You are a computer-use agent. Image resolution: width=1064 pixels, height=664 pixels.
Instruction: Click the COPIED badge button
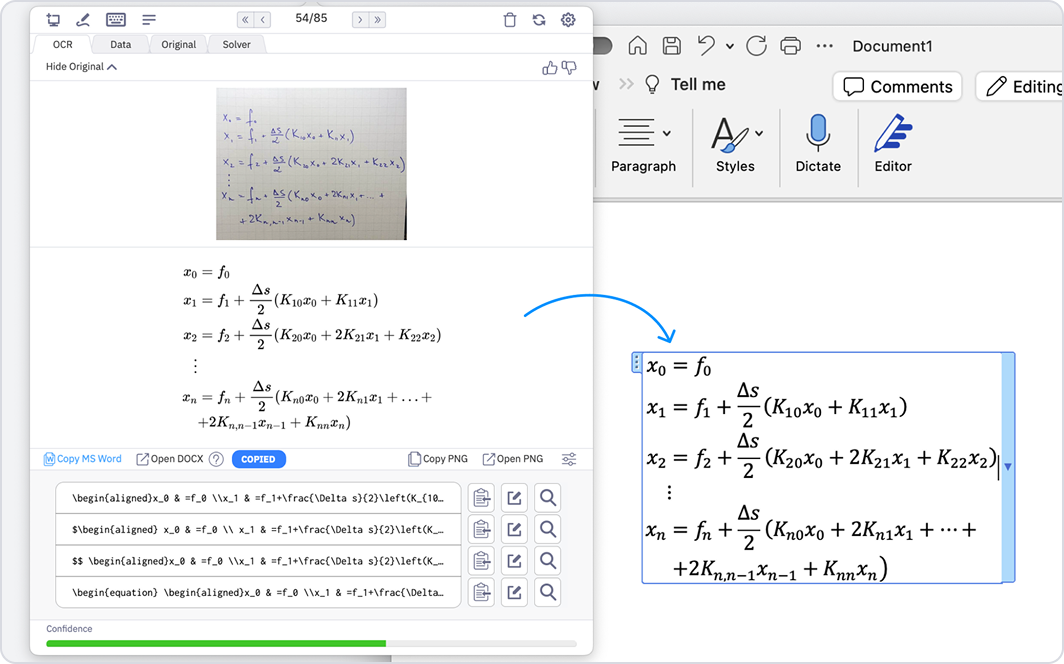[259, 459]
